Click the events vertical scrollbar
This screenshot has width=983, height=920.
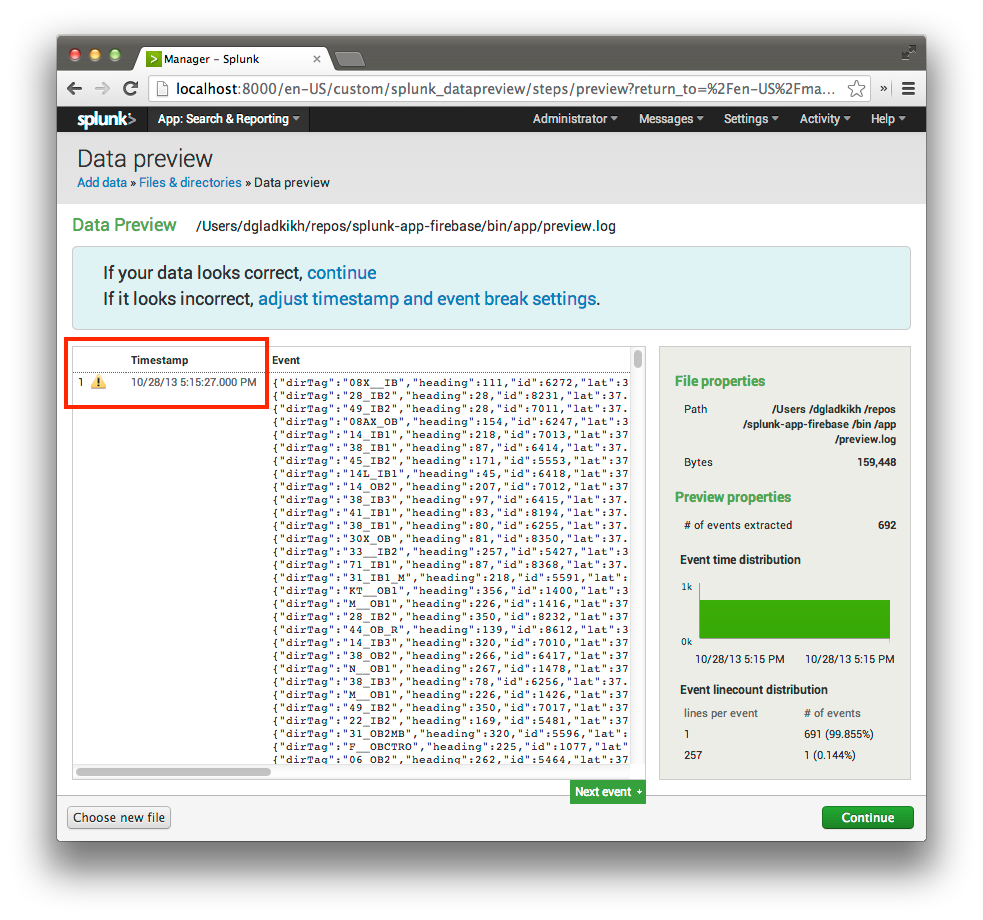pyautogui.click(x=638, y=359)
